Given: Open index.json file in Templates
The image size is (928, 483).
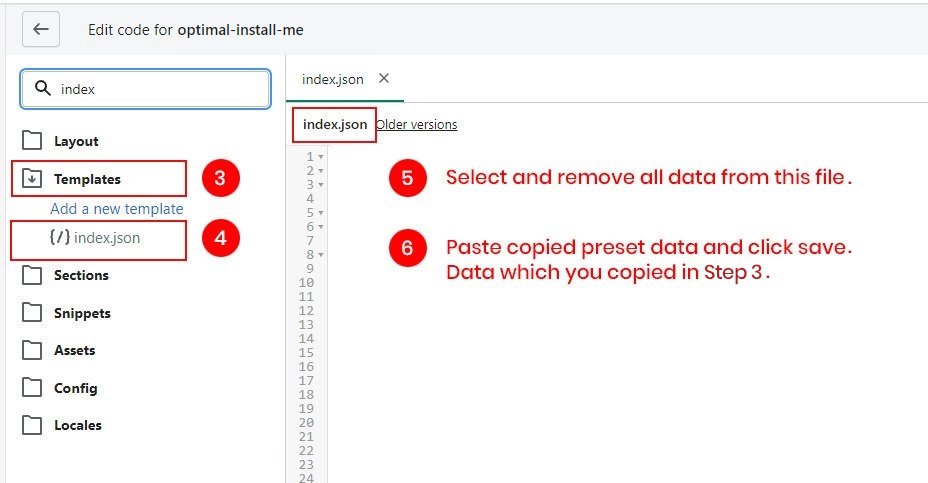Looking at the screenshot, I should click(106, 238).
